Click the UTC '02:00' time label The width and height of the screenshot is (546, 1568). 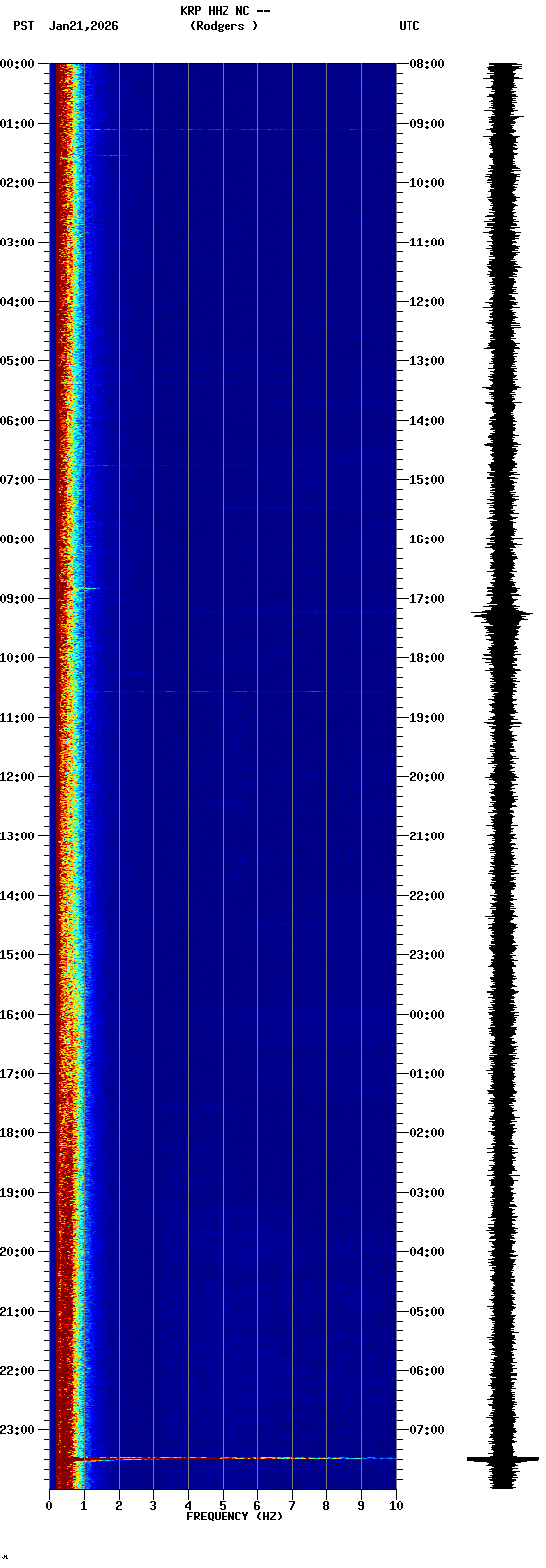pyautogui.click(x=426, y=1133)
